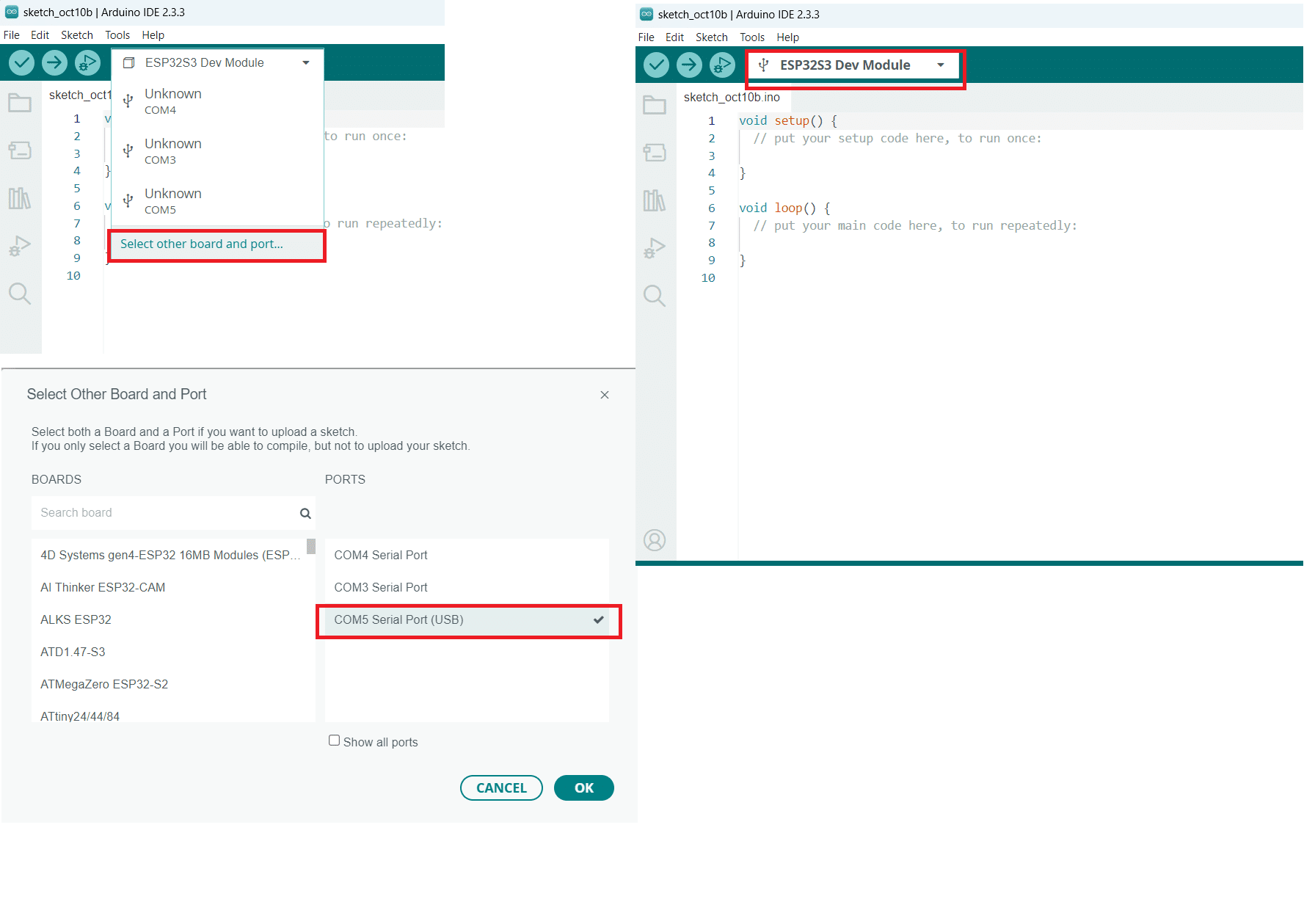Click void setup() line in right editor
Viewport: 1315px width, 924px height.
(x=787, y=120)
